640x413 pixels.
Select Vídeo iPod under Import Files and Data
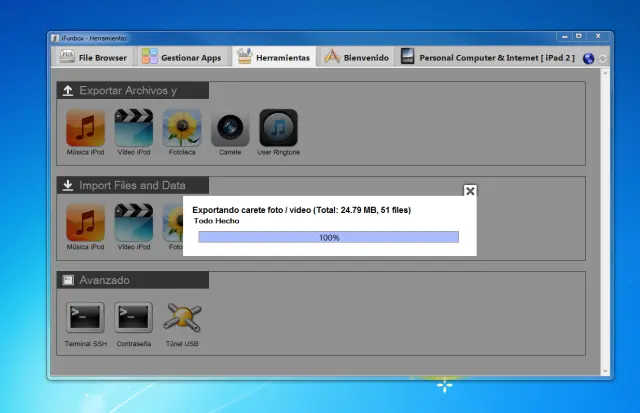[x=133, y=222]
